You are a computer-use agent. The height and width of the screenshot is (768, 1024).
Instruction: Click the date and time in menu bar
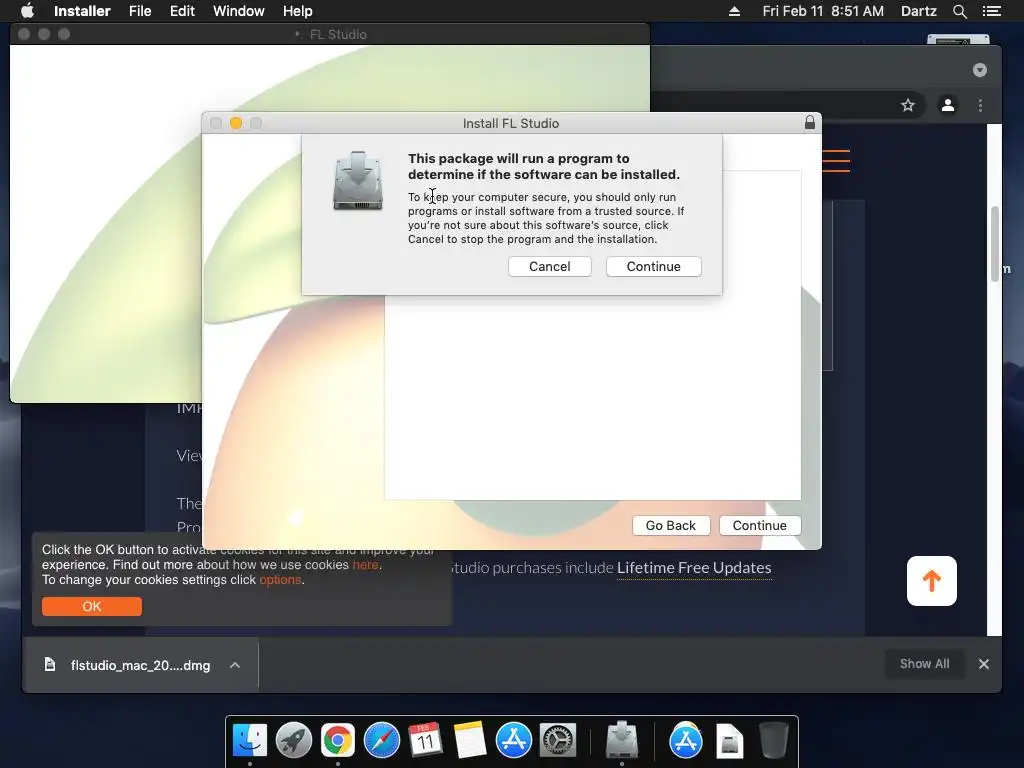(x=823, y=11)
